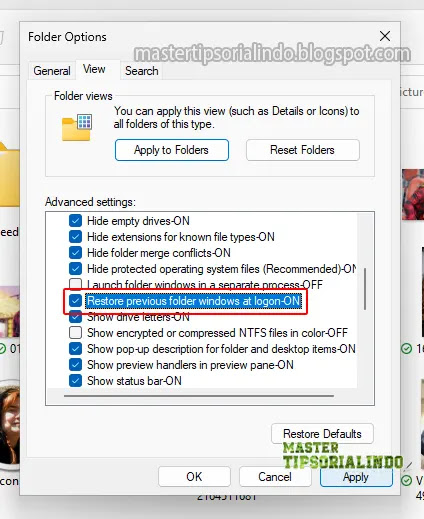Enable Show encrypted or compressed NTFS files

[75, 333]
